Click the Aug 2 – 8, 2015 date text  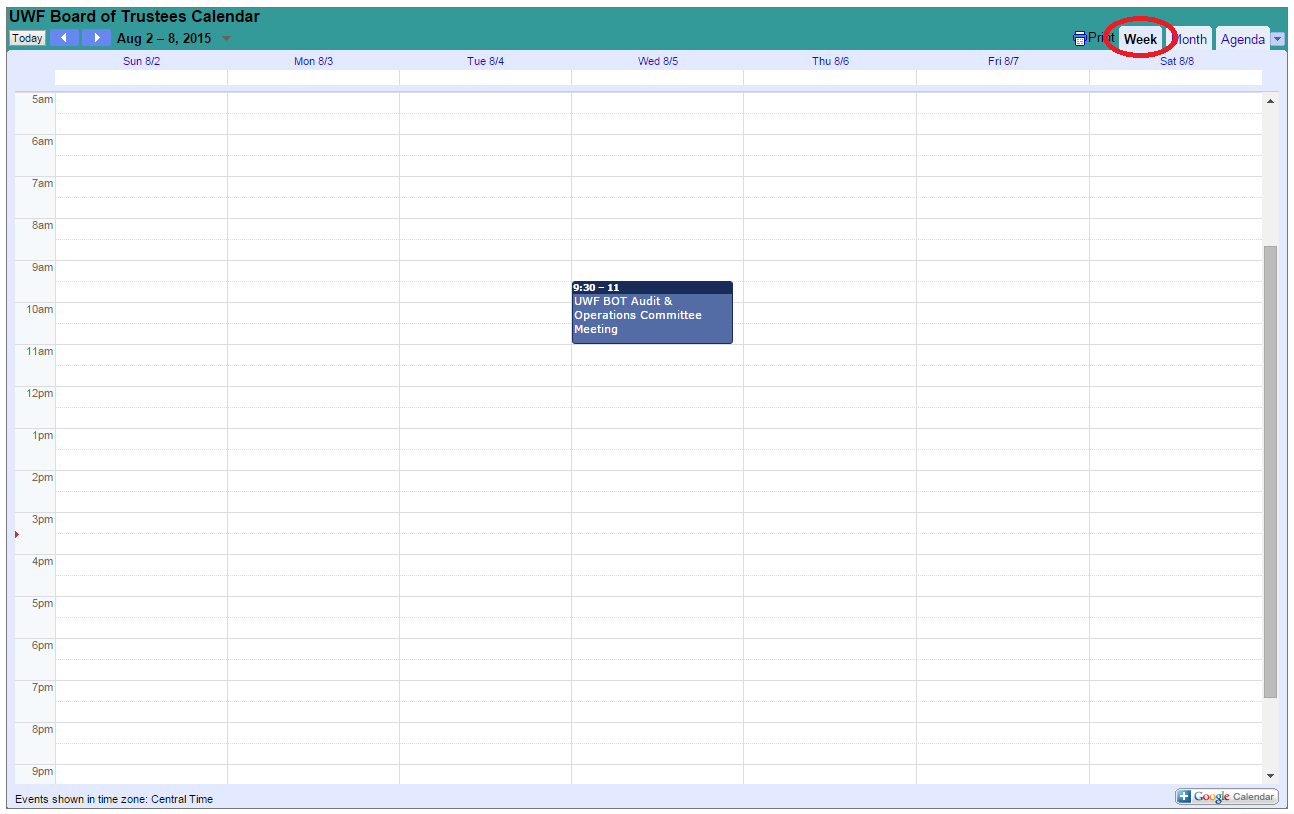(x=164, y=38)
